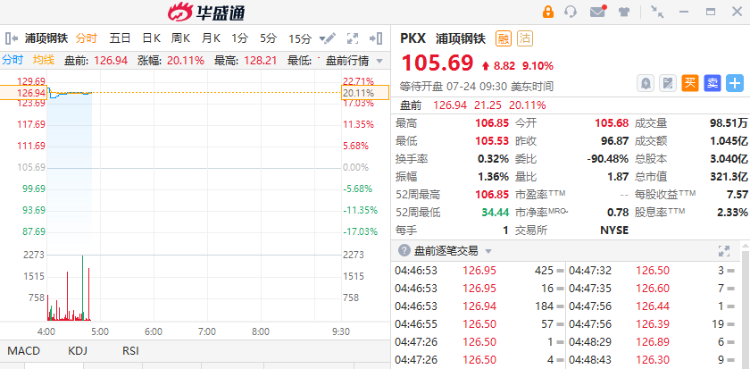750x369 pixels.
Task: Click the 5:00 time marker on chart axis
Action: [x=100, y=331]
